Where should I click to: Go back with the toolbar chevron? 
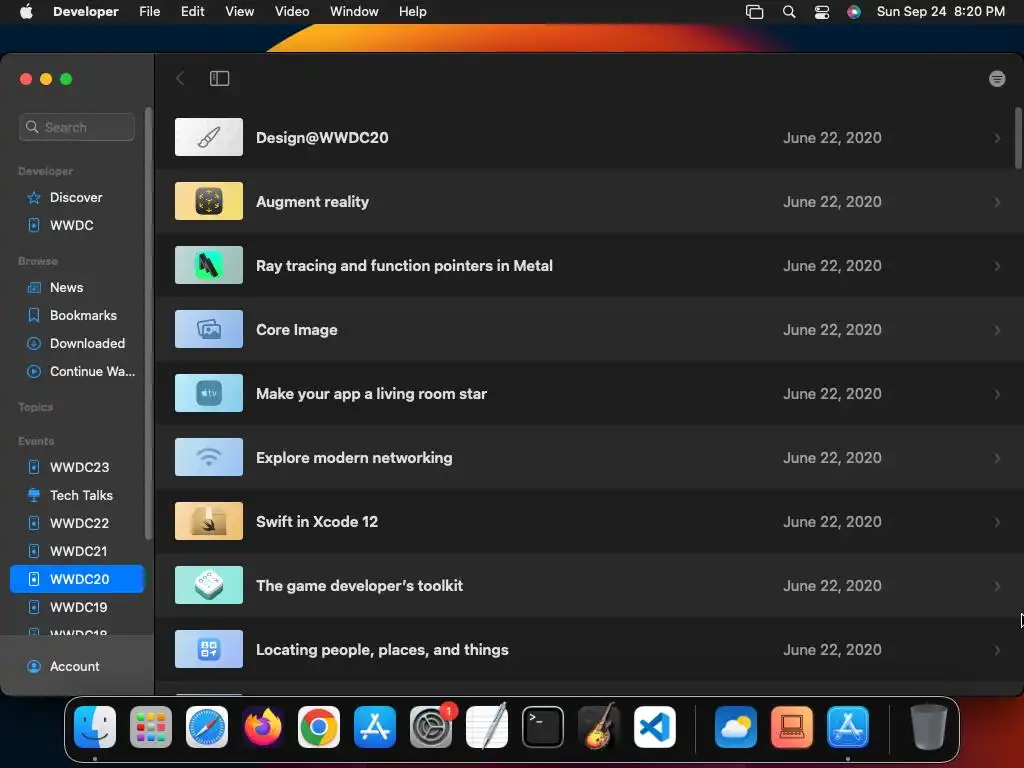click(180, 78)
